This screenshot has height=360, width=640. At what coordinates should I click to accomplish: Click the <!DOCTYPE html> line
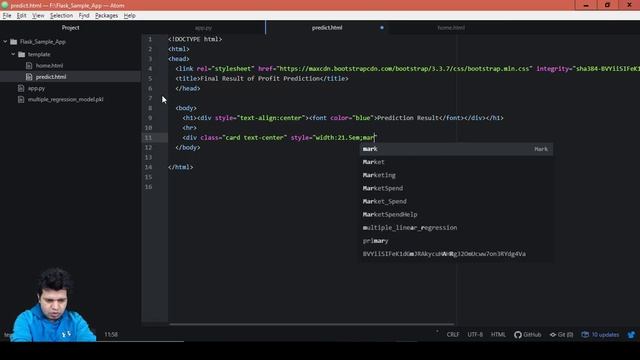pos(195,39)
